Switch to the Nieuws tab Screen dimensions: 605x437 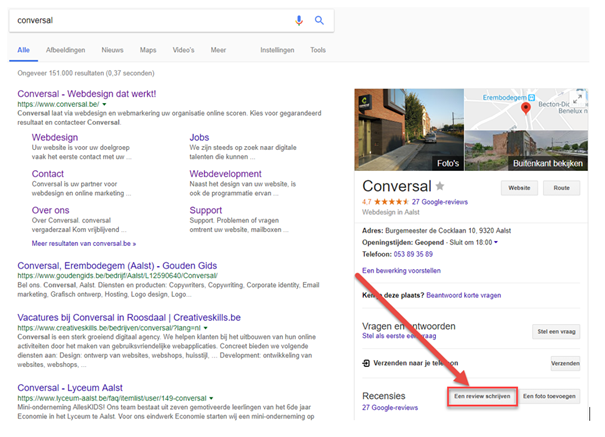[x=112, y=50]
